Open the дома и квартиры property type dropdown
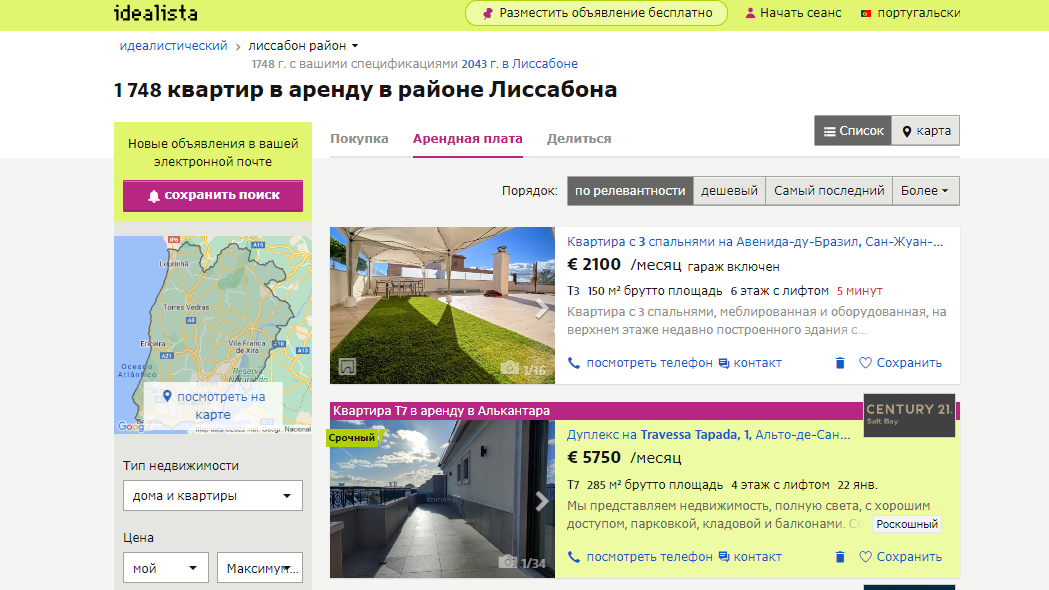 (x=213, y=495)
